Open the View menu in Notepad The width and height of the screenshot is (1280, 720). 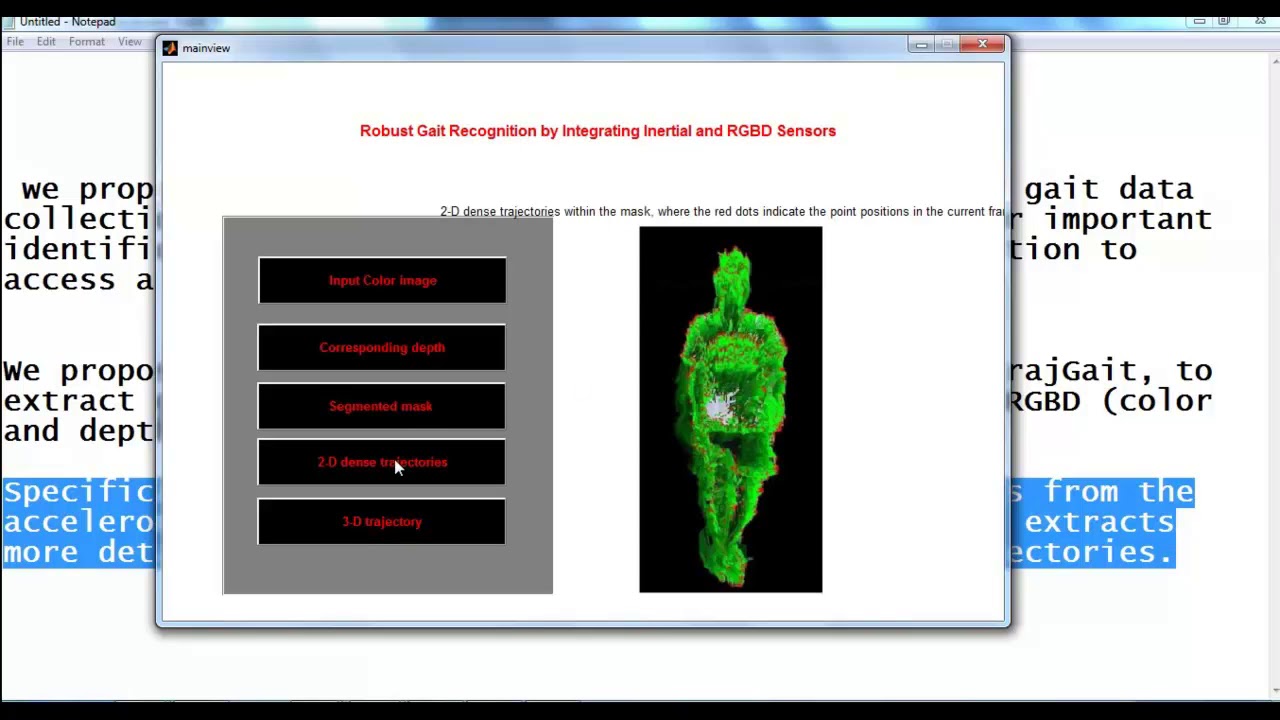tap(130, 42)
